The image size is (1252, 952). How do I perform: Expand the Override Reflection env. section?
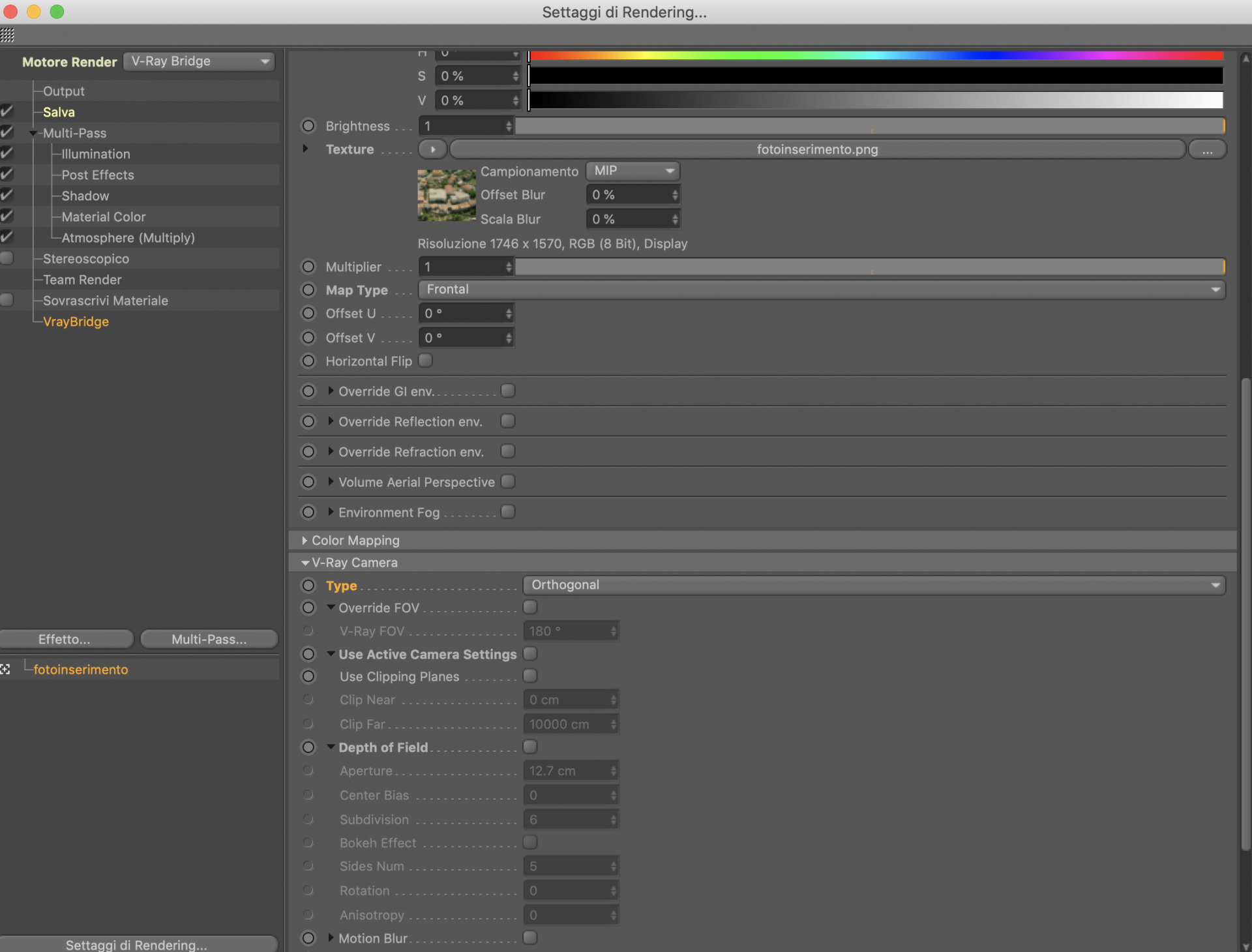332,421
